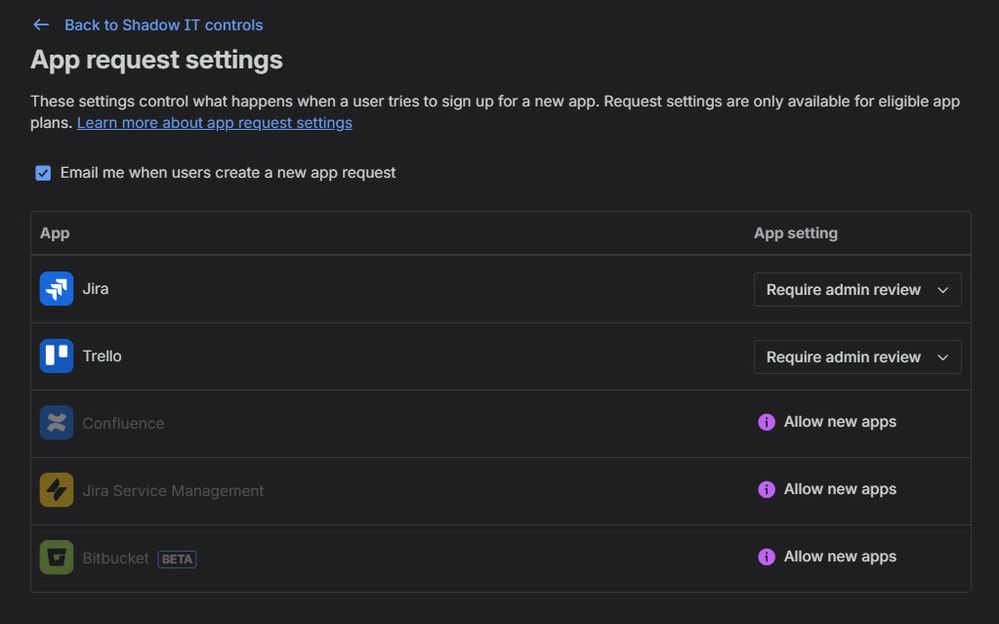The height and width of the screenshot is (624, 999).
Task: Click the Jira app icon
Action: pyautogui.click(x=56, y=289)
